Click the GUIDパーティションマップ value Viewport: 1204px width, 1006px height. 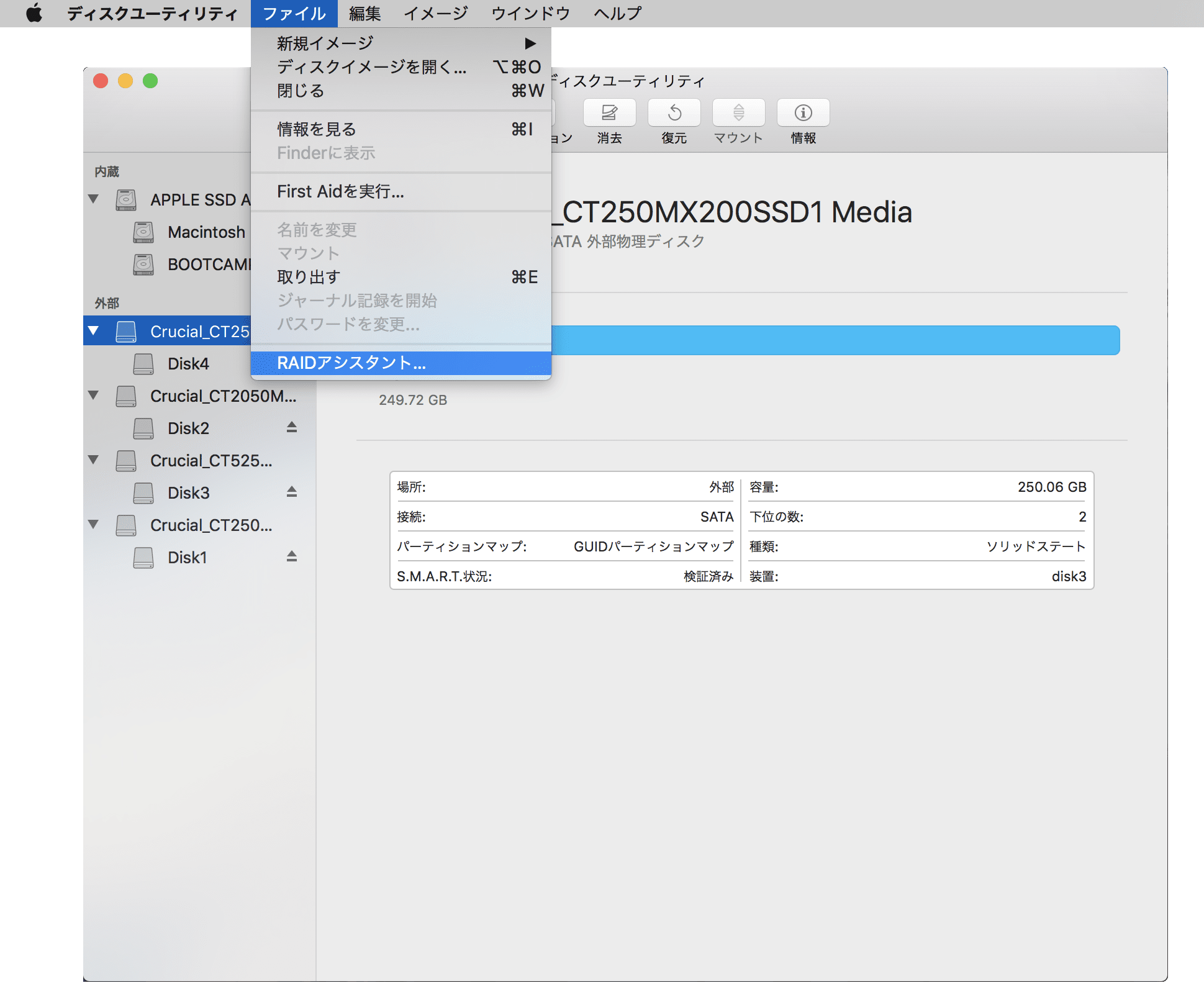(654, 546)
